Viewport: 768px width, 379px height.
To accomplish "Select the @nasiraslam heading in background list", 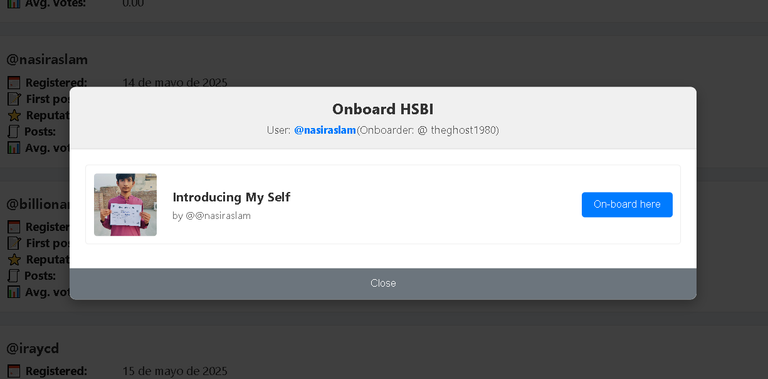I will point(47,60).
